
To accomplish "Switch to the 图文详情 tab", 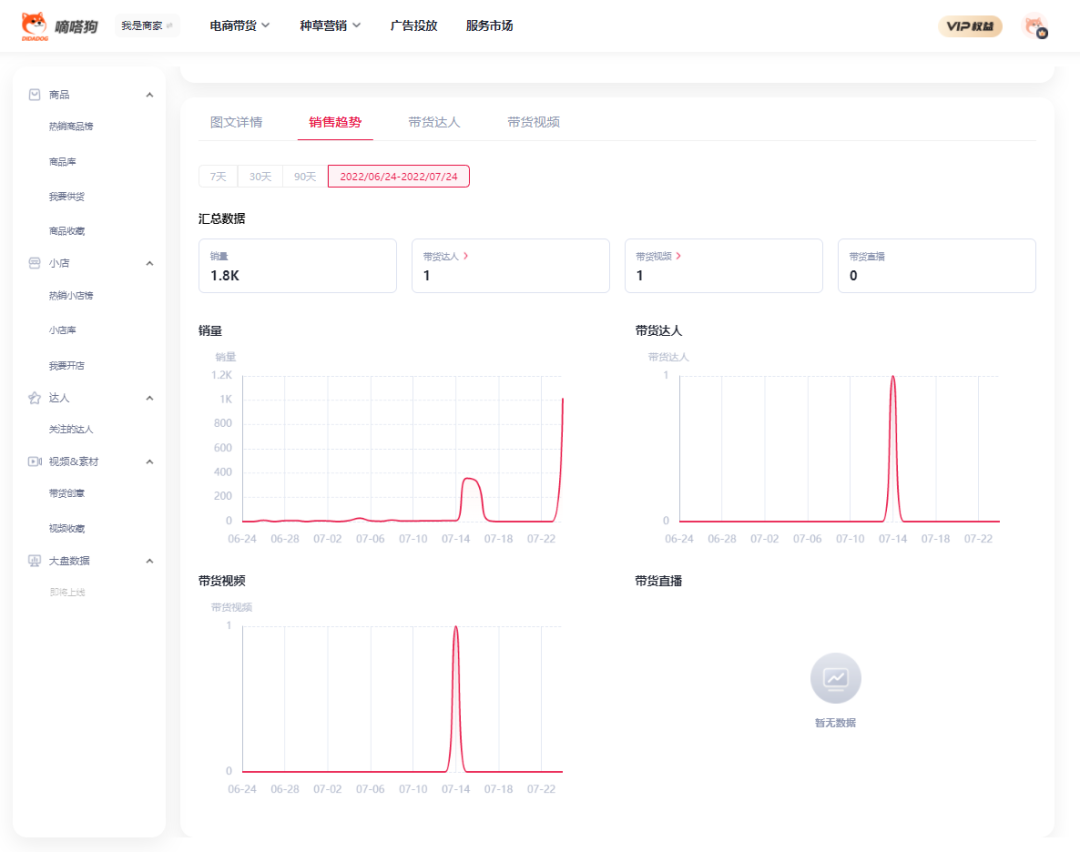I will pyautogui.click(x=236, y=122).
